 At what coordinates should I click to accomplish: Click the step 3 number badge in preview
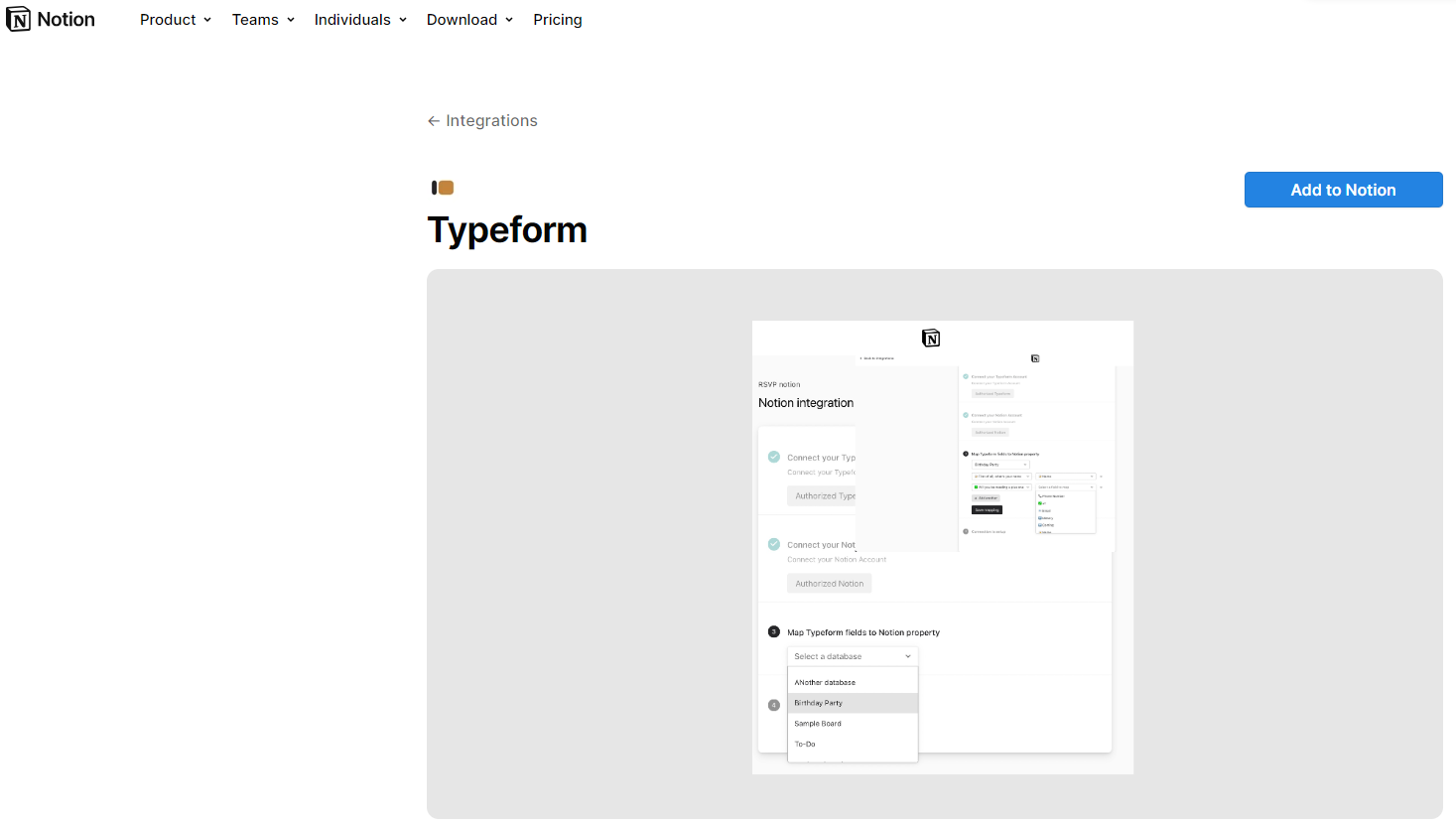pyautogui.click(x=774, y=631)
